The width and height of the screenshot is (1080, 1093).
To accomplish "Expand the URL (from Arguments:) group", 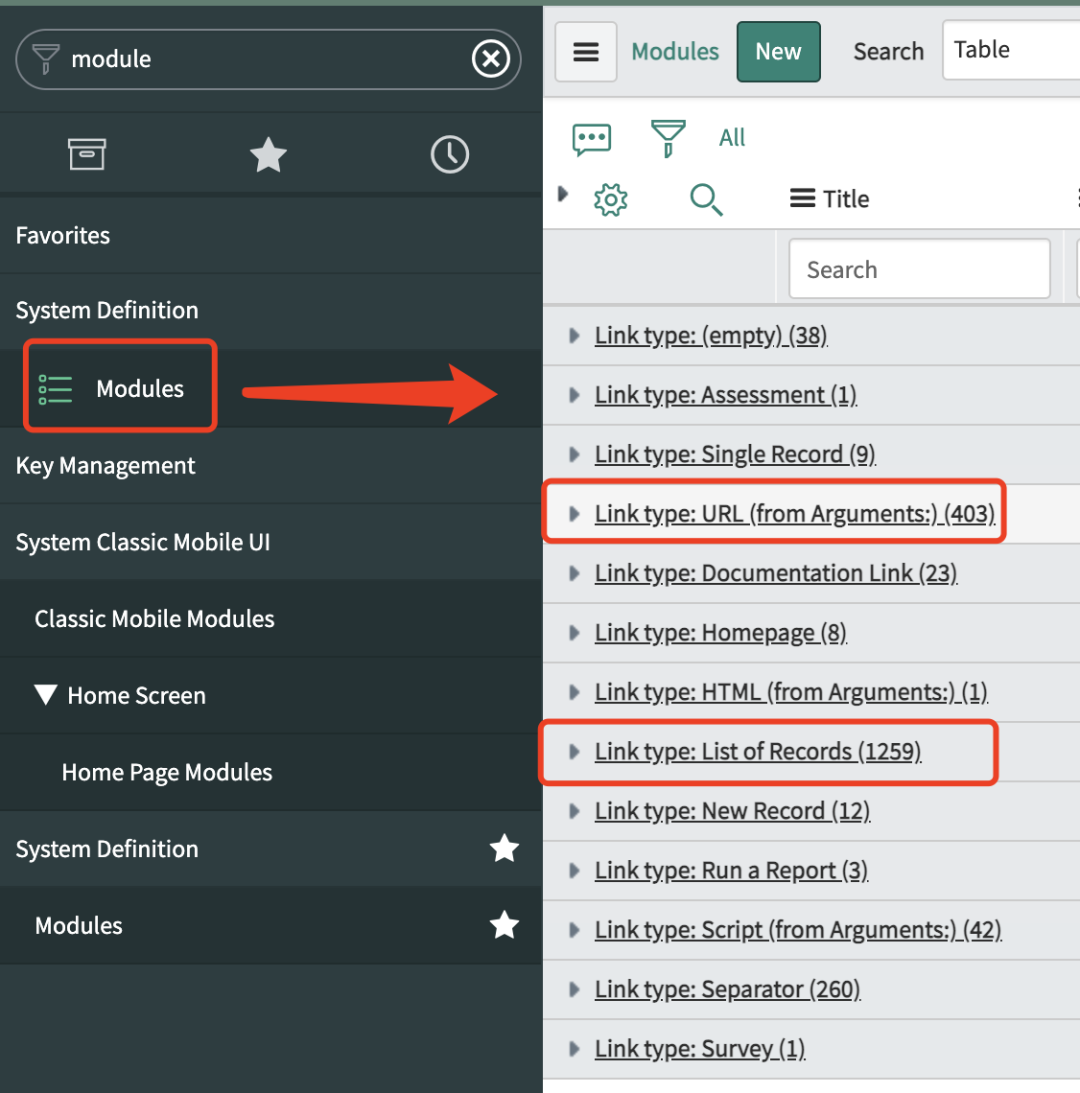I will 574,514.
